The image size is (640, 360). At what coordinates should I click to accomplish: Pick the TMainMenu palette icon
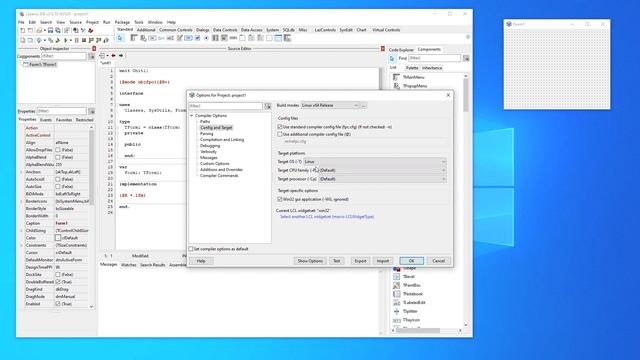134,38
